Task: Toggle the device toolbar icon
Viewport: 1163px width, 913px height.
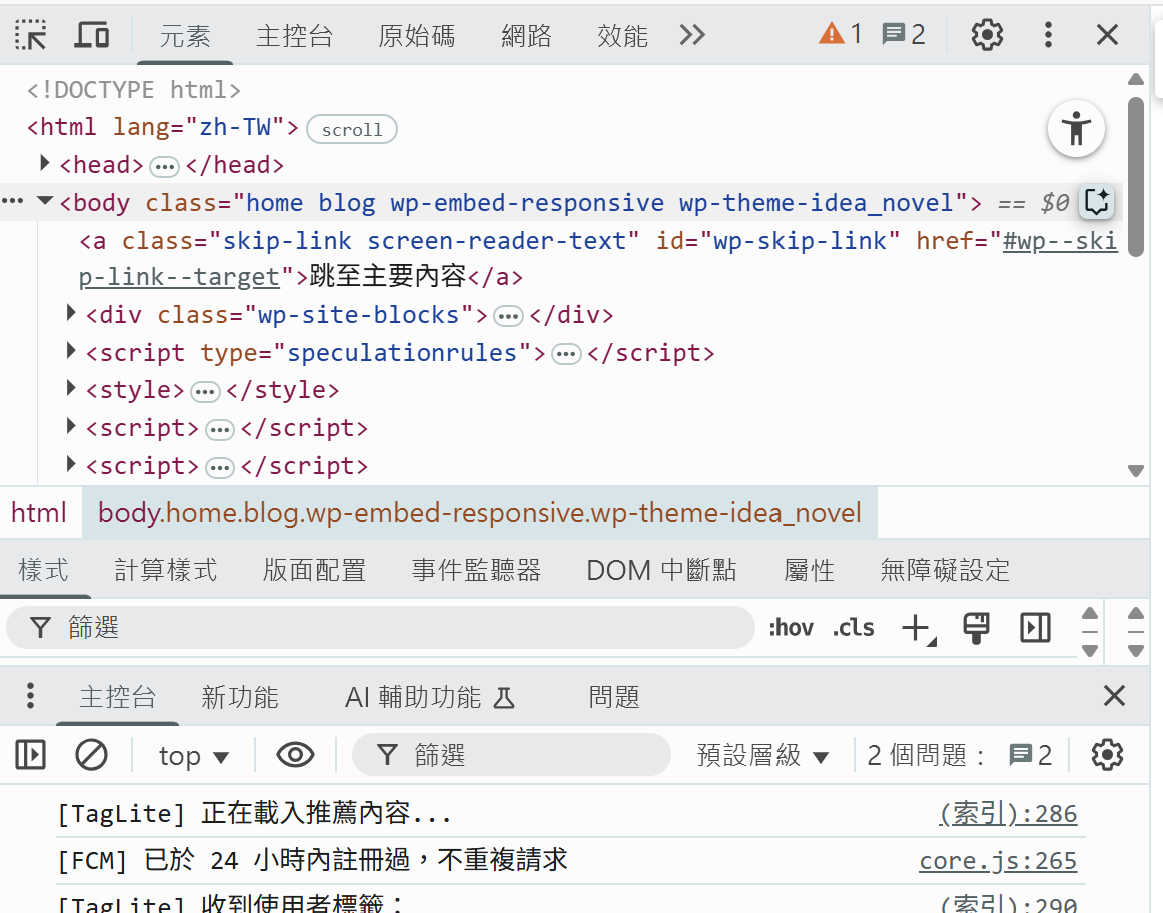Action: click(x=92, y=35)
